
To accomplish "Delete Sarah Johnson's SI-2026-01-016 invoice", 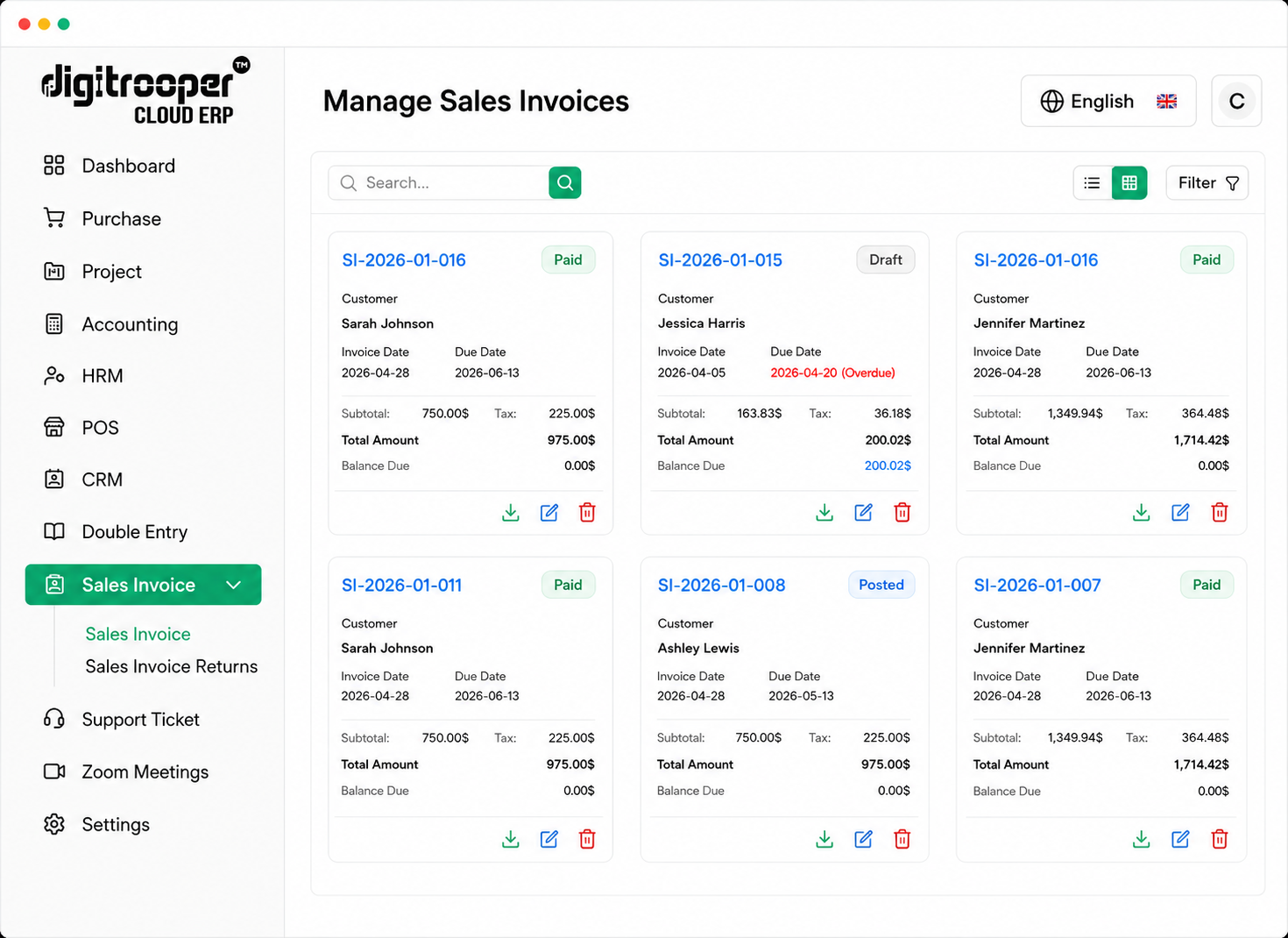I will [x=587, y=512].
